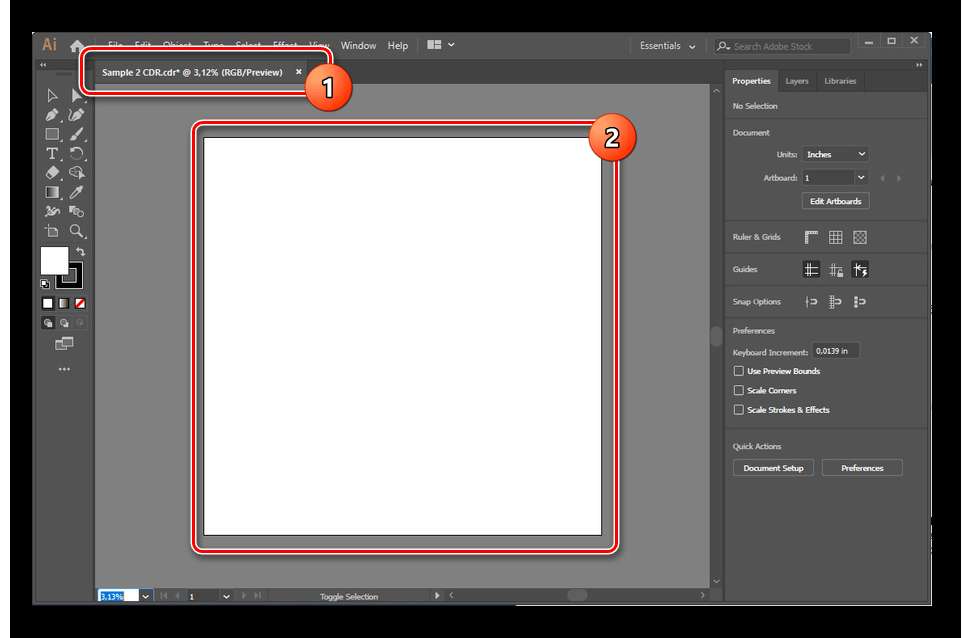964x638 pixels.
Task: Expand the Artboard number dropdown
Action: pos(861,178)
